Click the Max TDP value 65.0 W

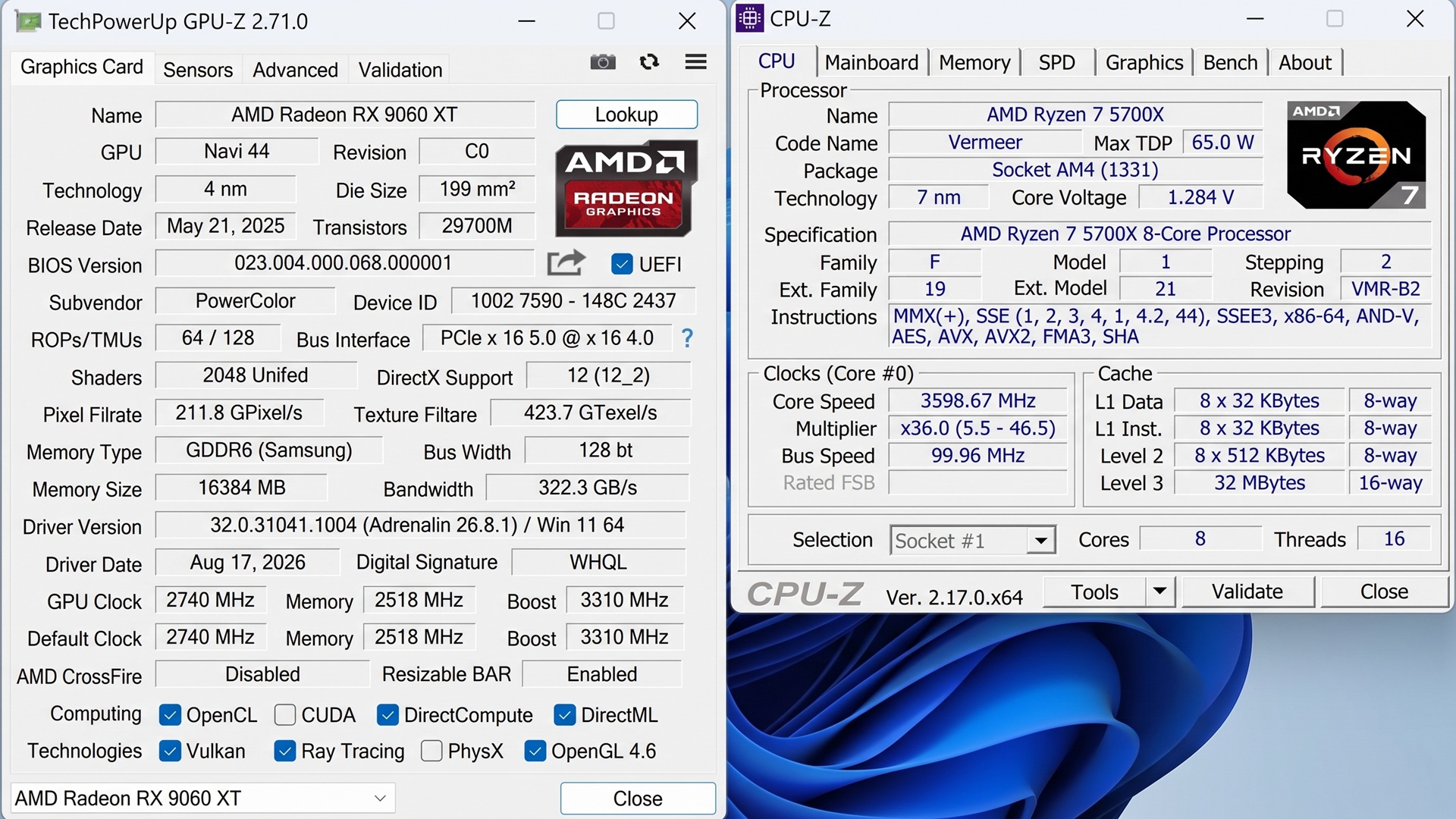1222,142
